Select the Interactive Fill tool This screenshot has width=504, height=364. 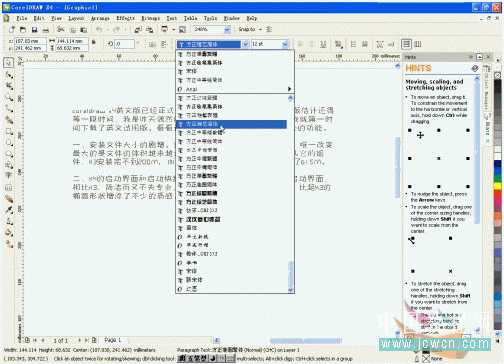(9, 244)
